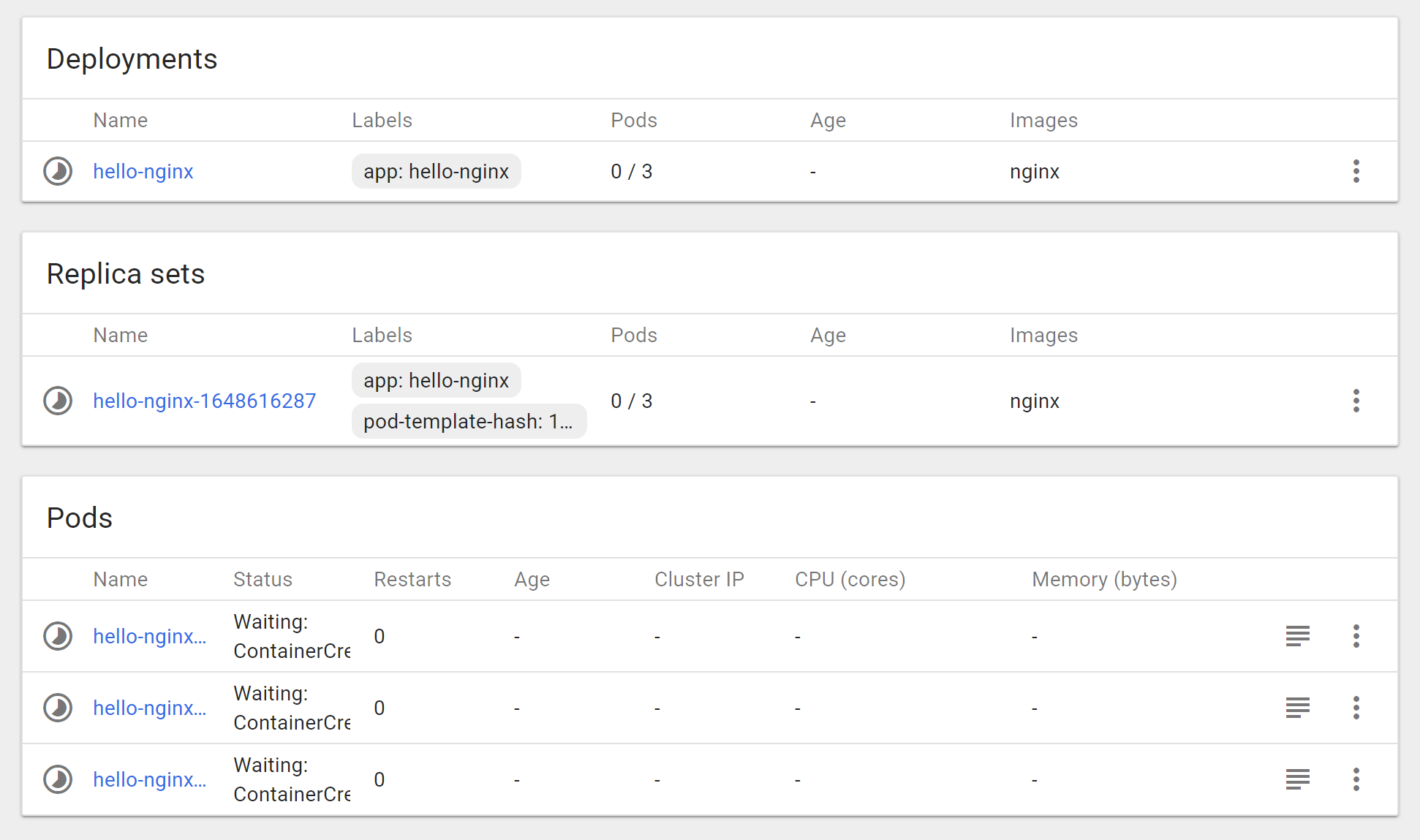Click 0 / 3 pods count in Replica sets row
This screenshot has width=1420, height=840.
(x=632, y=401)
